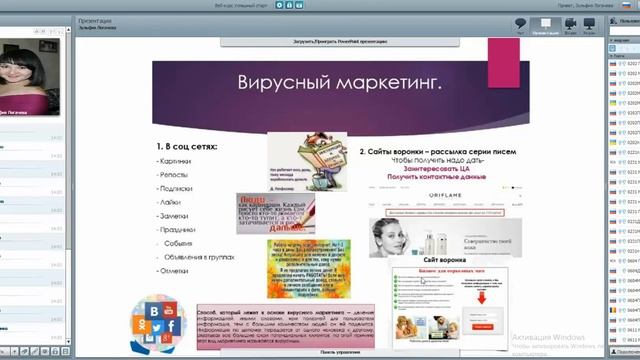Click the 'Сайт воронка' caption on slide
This screenshot has height=360, width=640.
tap(444, 260)
